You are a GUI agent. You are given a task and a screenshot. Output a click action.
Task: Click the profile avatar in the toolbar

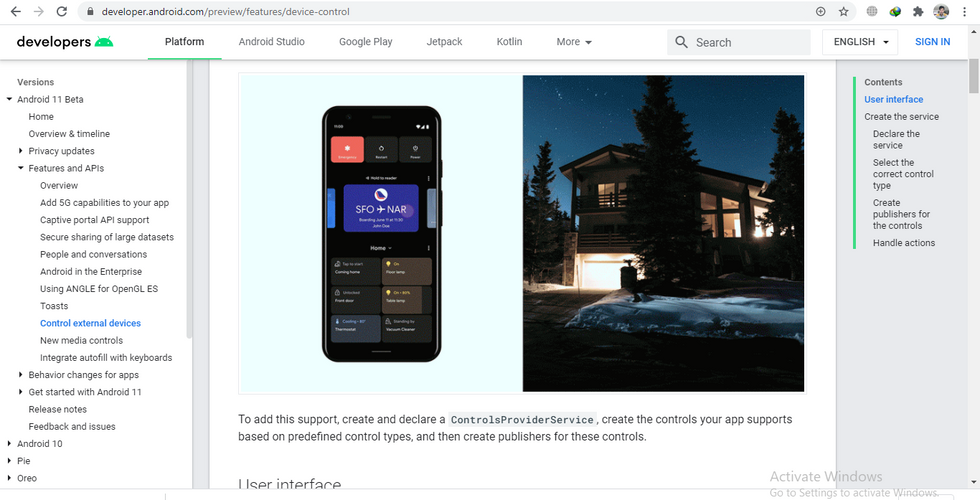(x=941, y=11)
